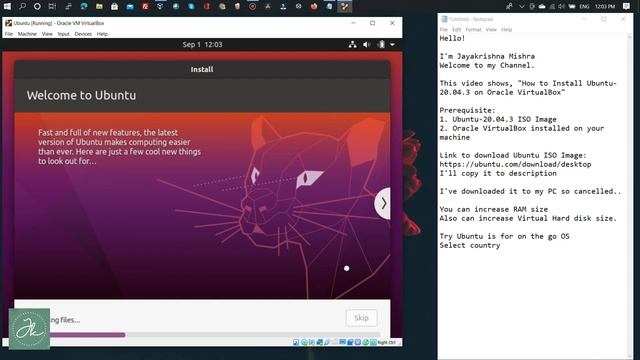Screen dimensions: 640x360
Task: Open VirtualBox Machine menu
Action: pyautogui.click(x=27, y=34)
